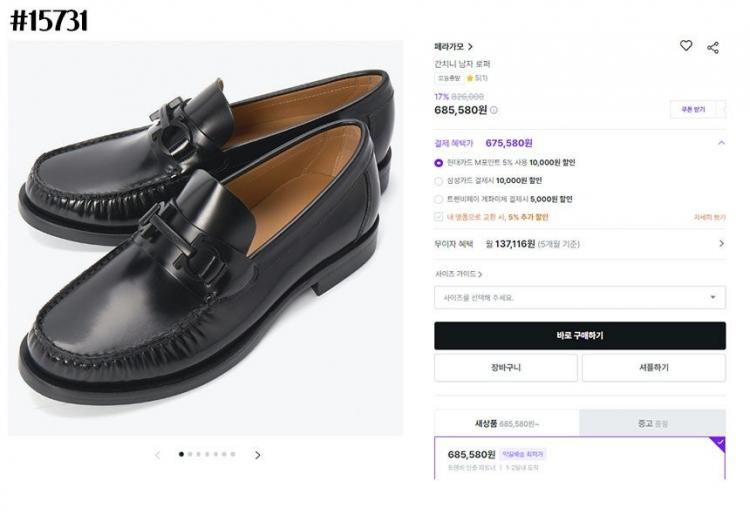Open 페라가모 brand page link
The width and height of the screenshot is (750, 528).
[454, 47]
